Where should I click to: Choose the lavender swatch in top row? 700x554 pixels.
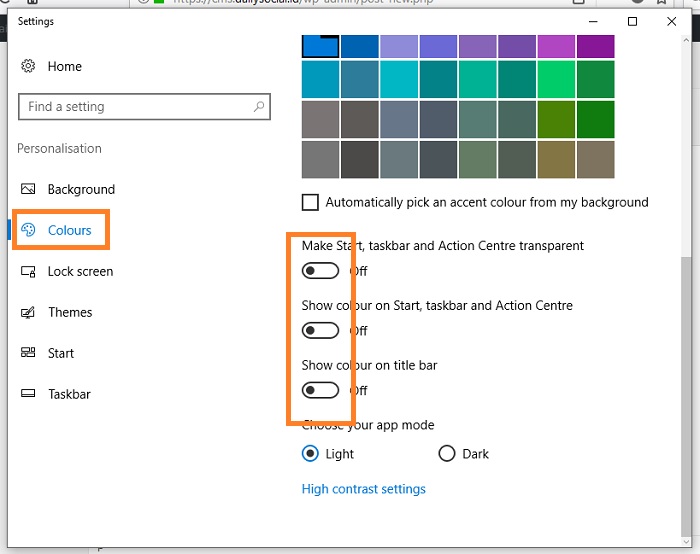[x=399, y=46]
